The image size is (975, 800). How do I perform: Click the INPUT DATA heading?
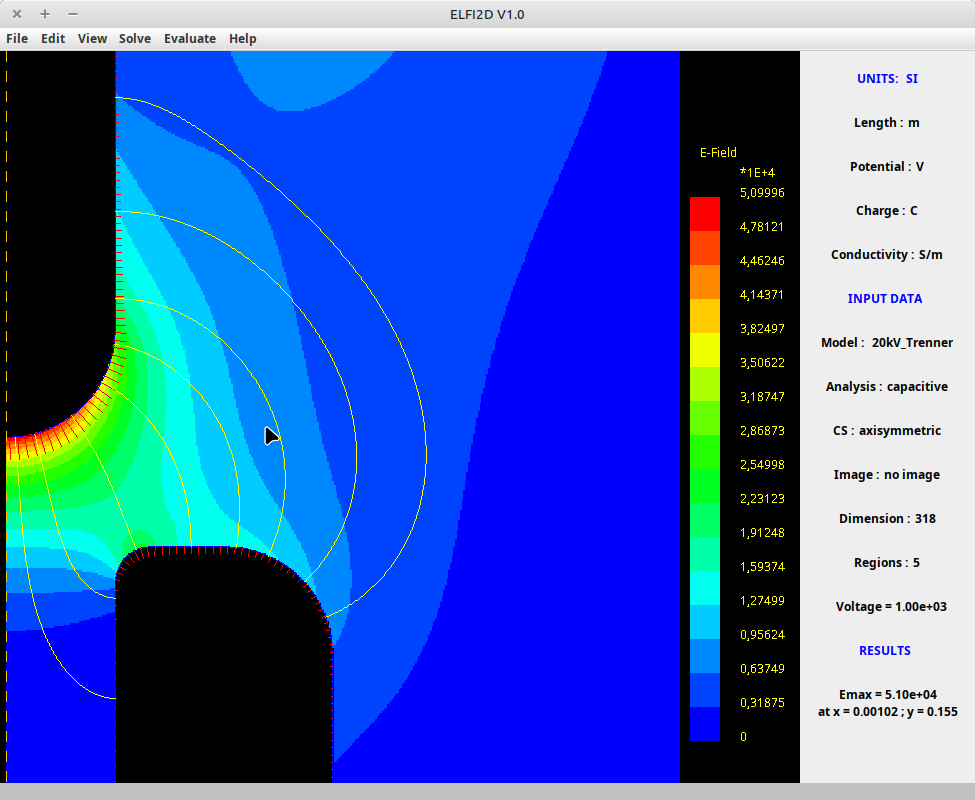click(x=885, y=299)
